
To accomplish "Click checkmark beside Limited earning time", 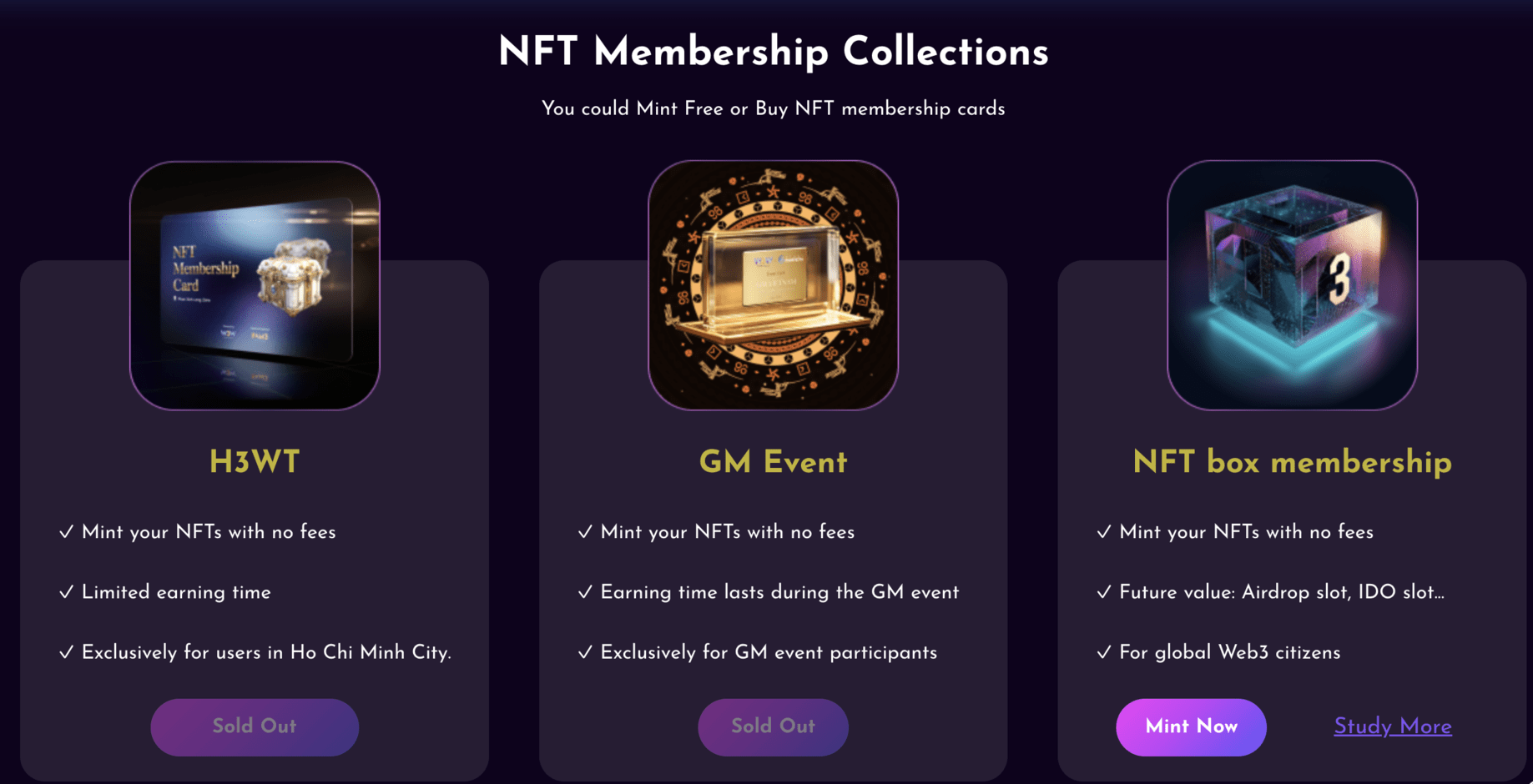I will pyautogui.click(x=67, y=592).
